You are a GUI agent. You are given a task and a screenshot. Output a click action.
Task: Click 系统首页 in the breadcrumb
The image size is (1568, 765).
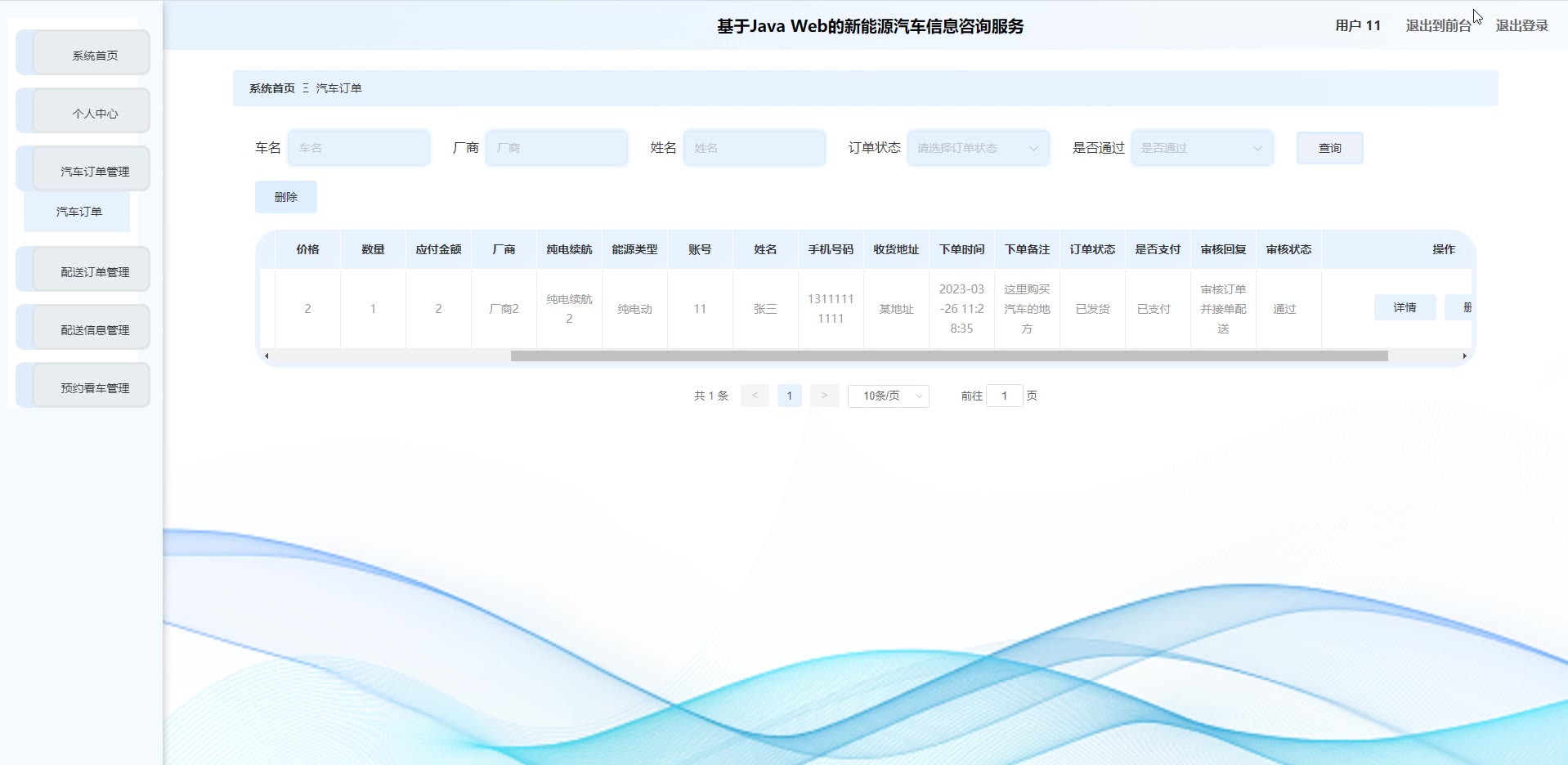pyautogui.click(x=272, y=88)
